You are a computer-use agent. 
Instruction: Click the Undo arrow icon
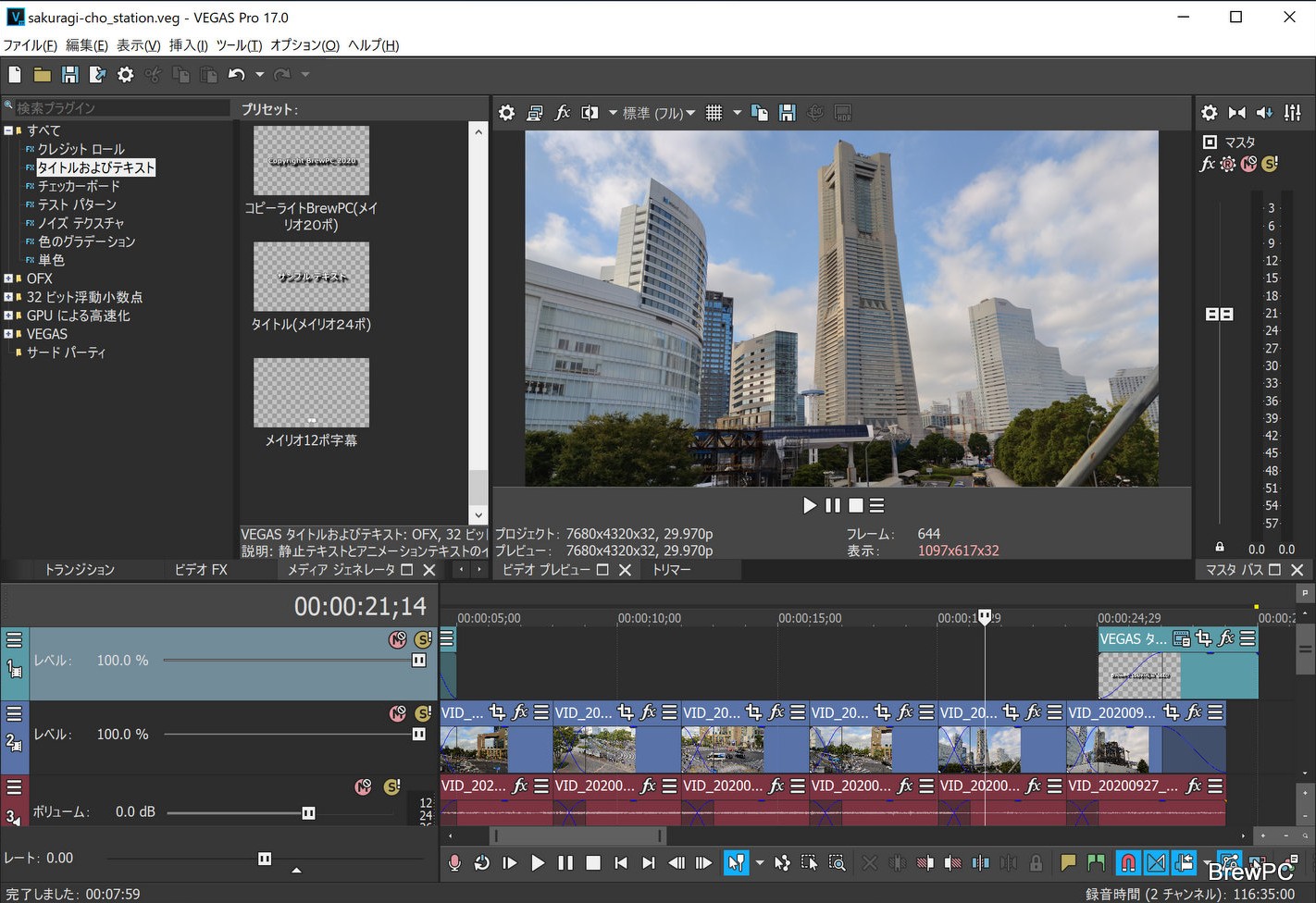(x=236, y=75)
